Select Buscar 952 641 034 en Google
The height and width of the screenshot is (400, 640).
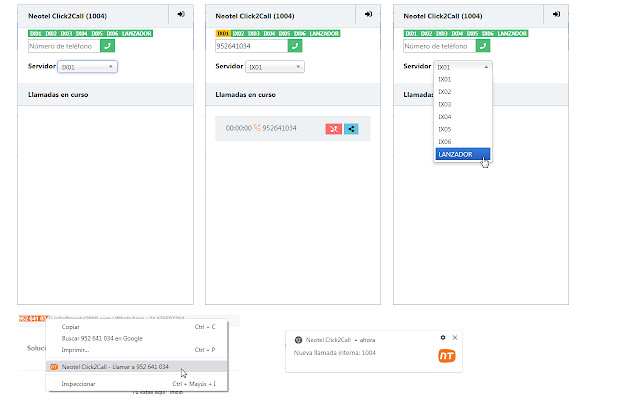click(x=137, y=338)
